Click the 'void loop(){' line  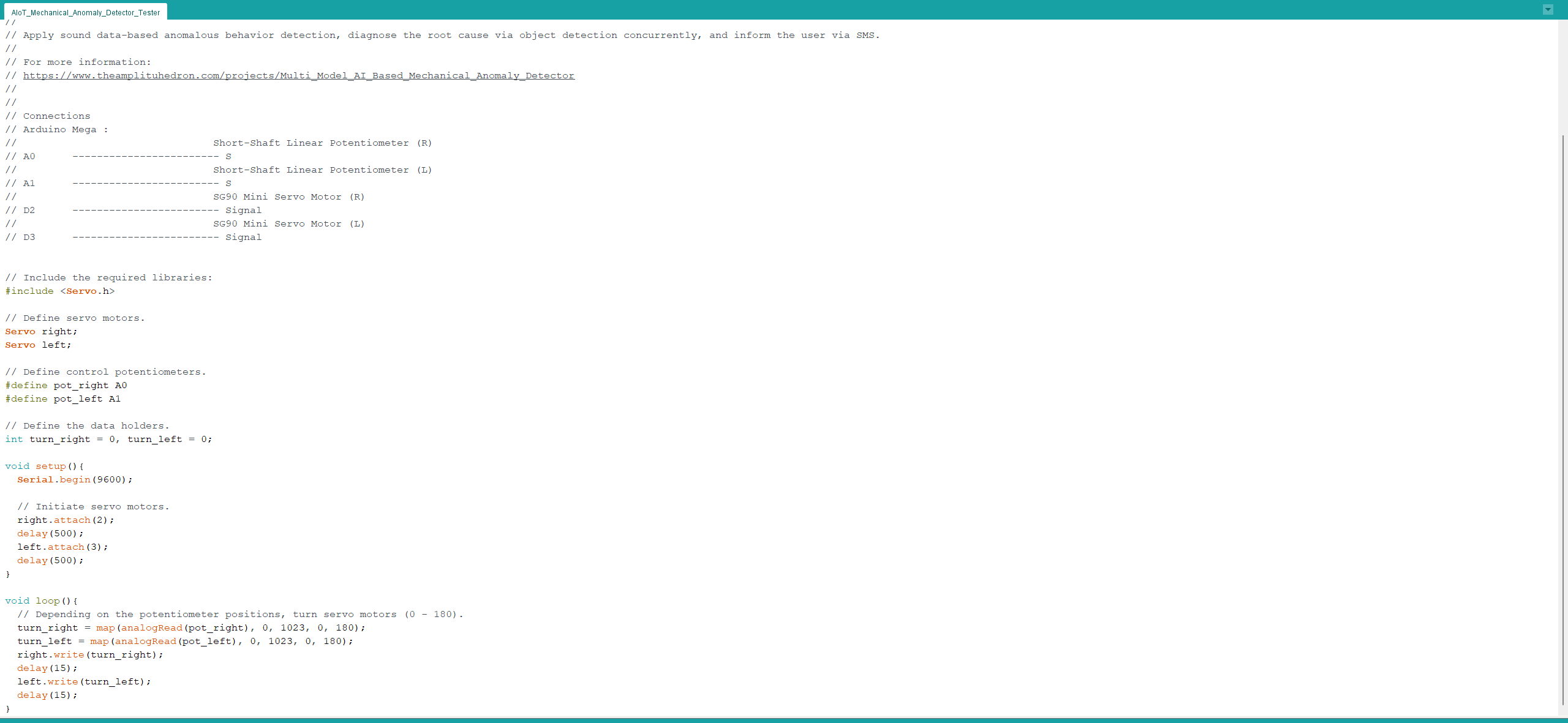[41, 601]
